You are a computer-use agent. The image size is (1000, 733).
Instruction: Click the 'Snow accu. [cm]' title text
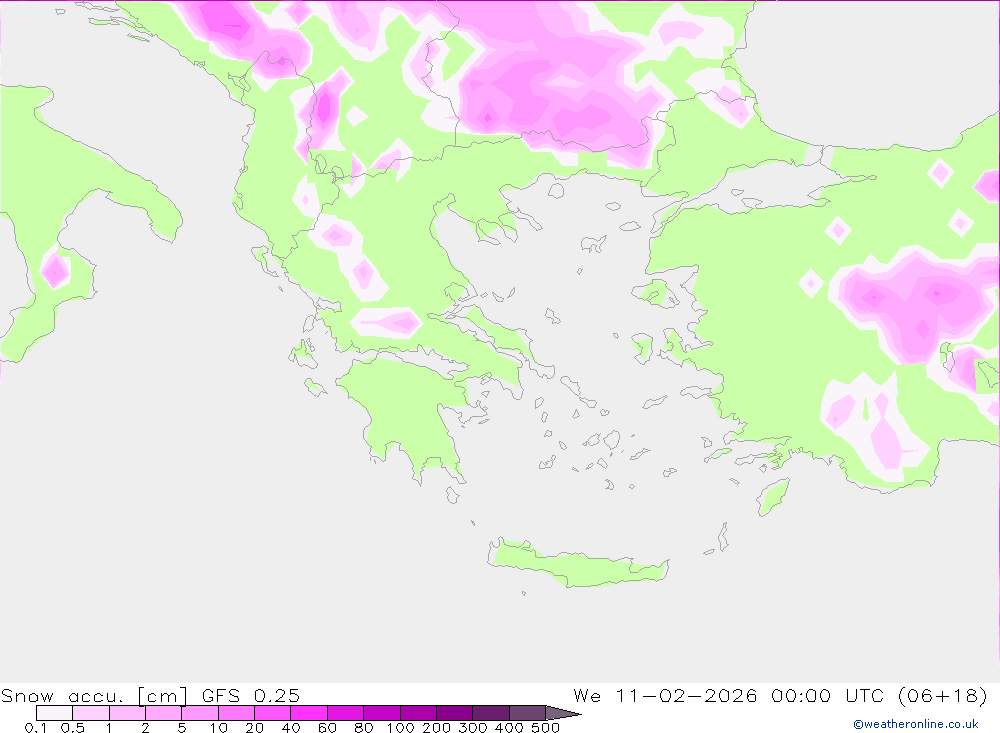tap(94, 695)
